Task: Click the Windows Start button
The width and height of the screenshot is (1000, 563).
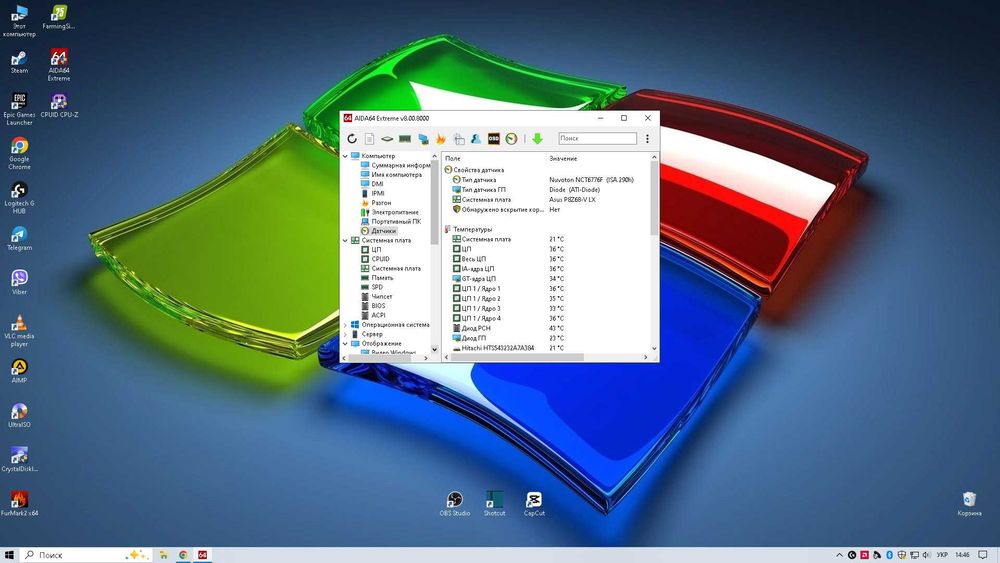Action: pyautogui.click(x=9, y=555)
